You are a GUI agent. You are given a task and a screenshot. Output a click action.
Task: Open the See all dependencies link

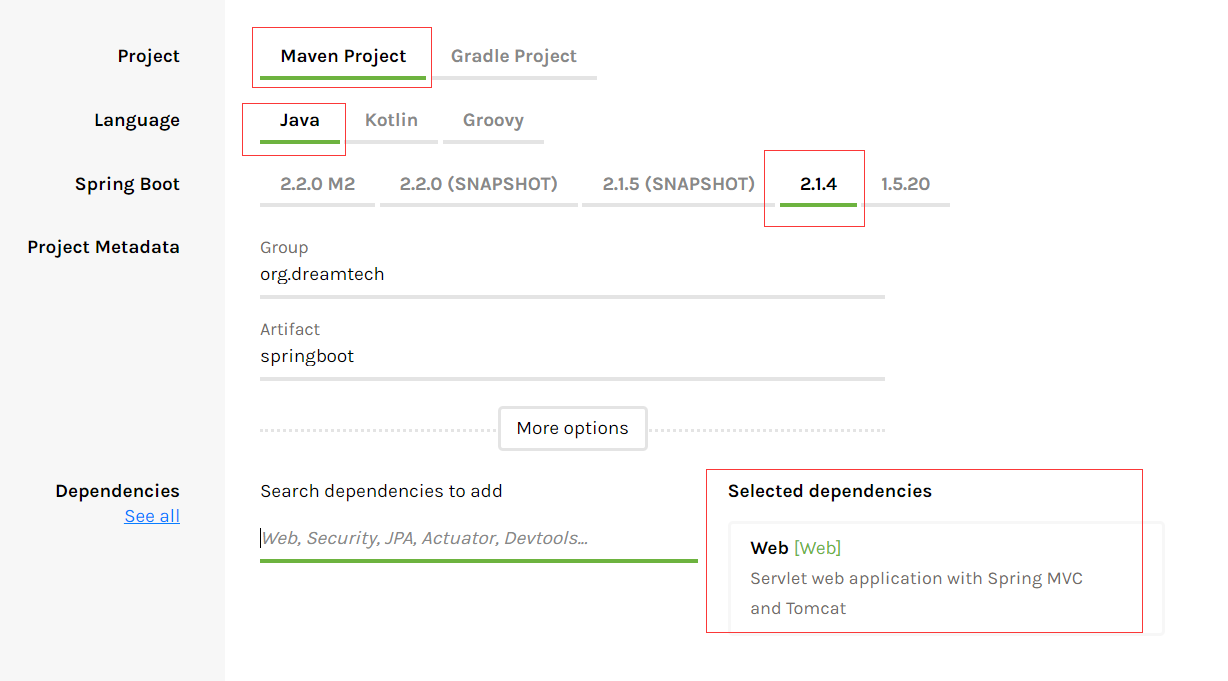(152, 516)
